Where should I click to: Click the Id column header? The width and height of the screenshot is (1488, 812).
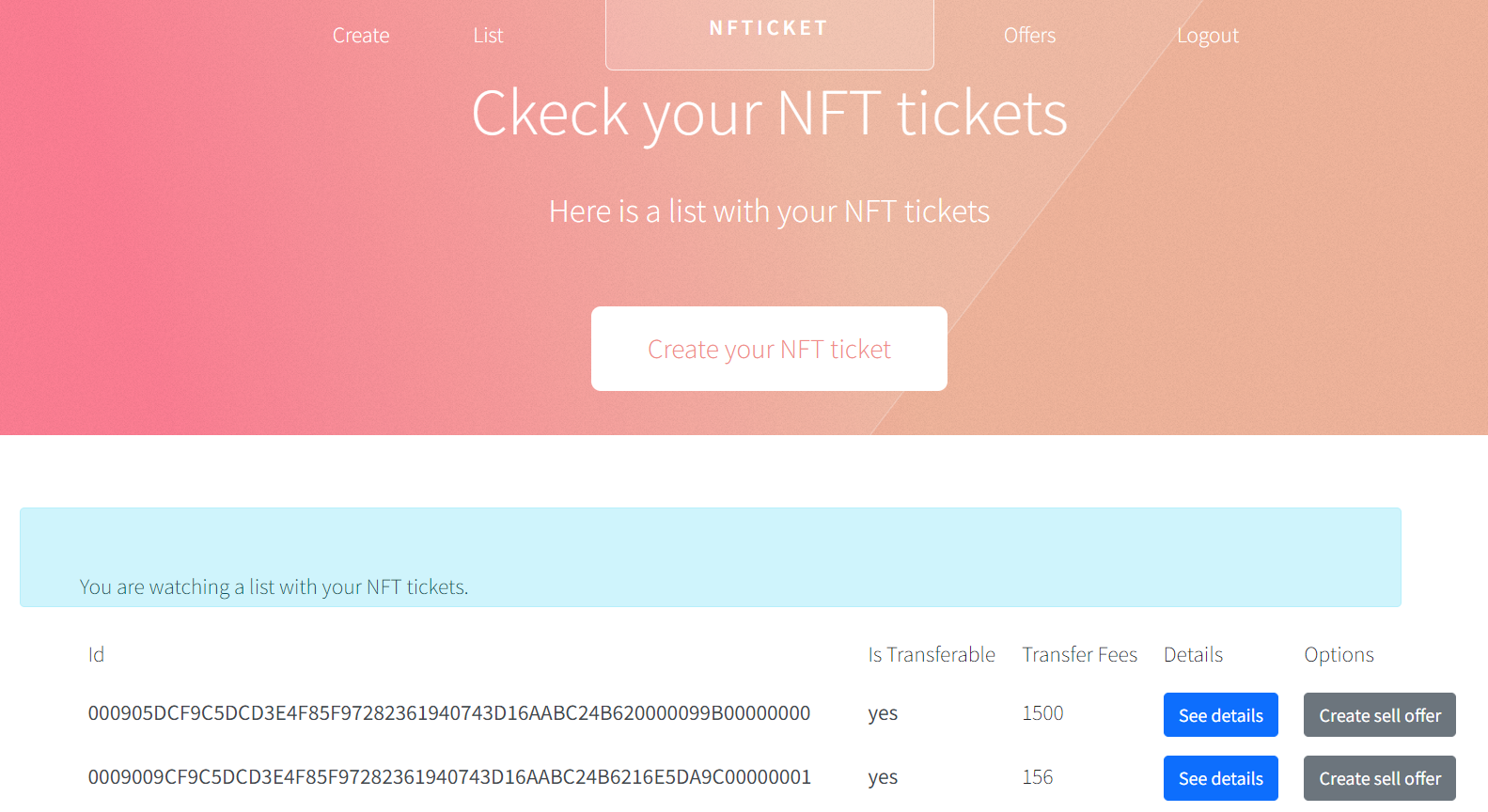click(96, 655)
